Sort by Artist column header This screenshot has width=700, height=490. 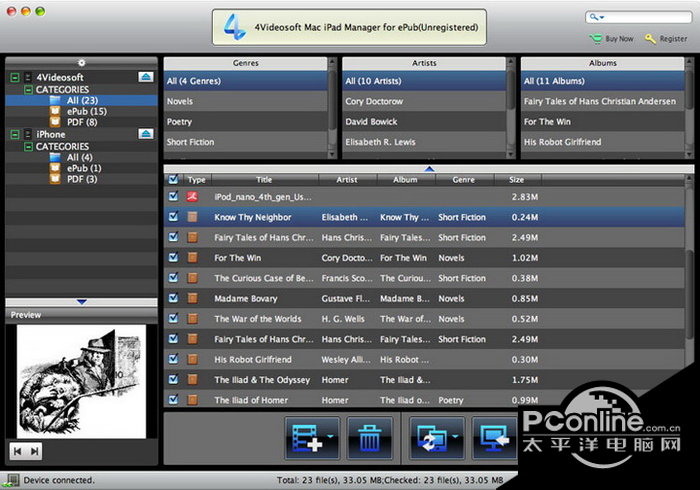click(347, 179)
